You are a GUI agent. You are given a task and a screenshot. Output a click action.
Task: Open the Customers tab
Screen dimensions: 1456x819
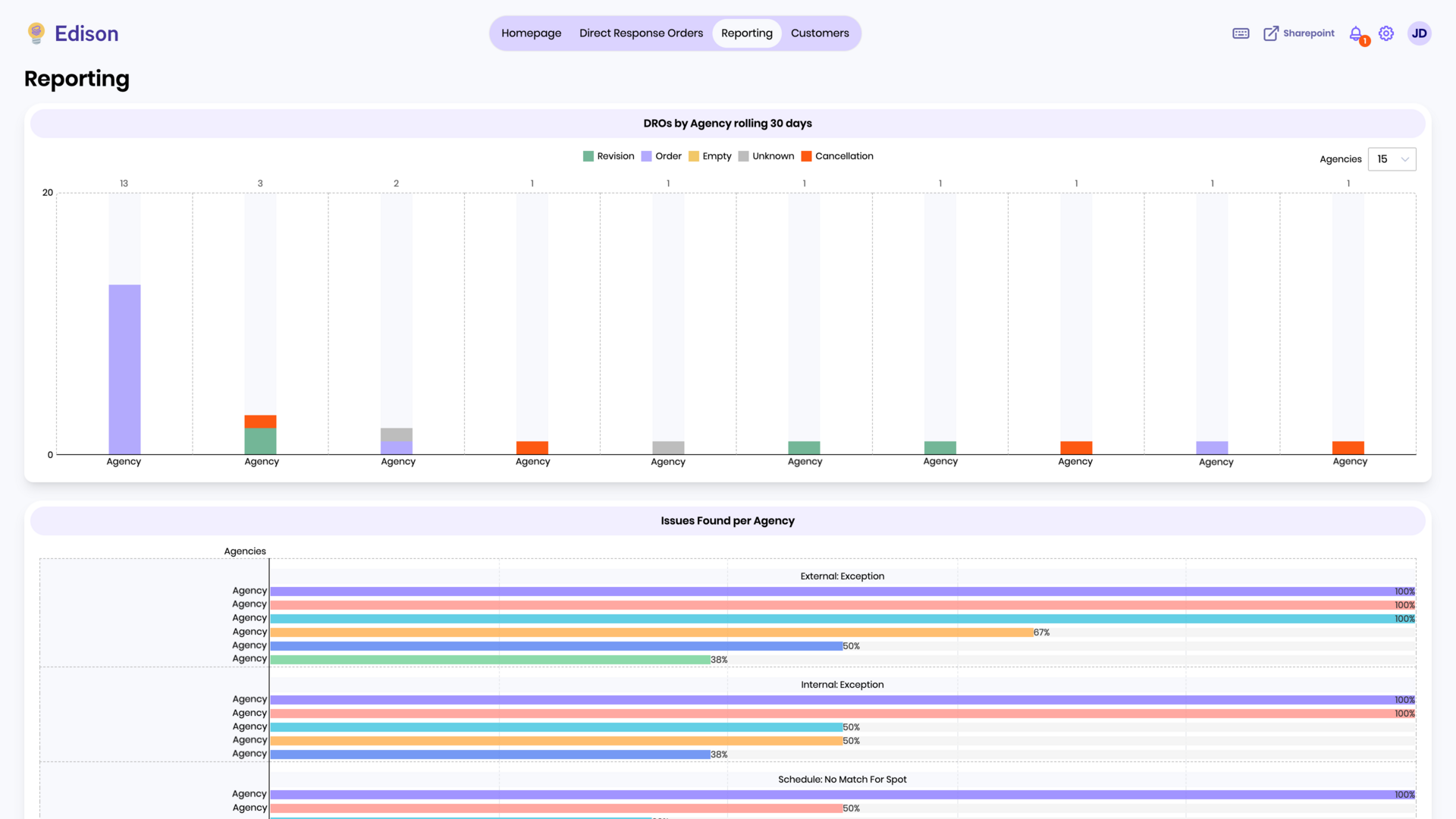(x=820, y=33)
